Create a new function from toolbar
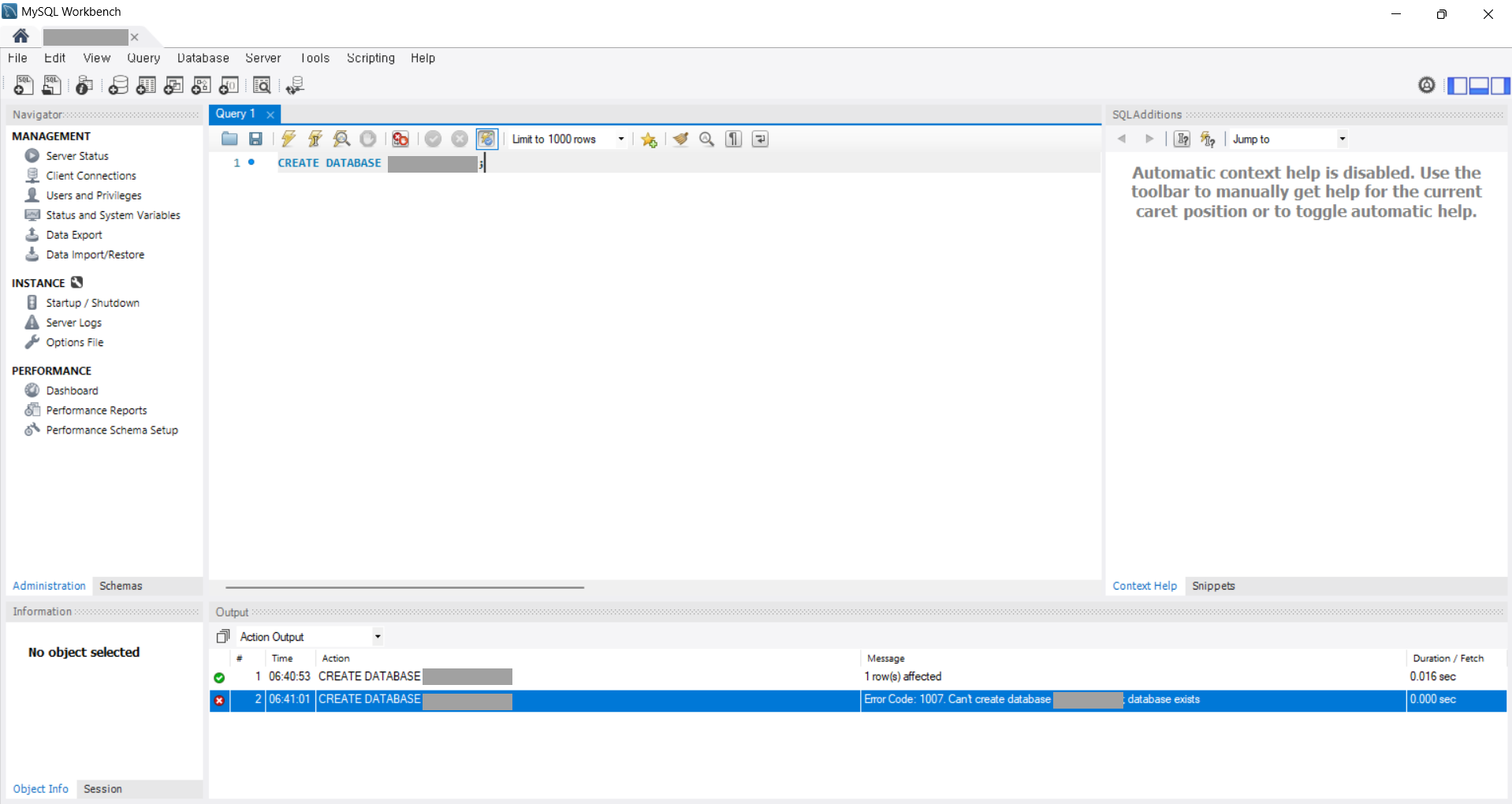 pos(229,85)
